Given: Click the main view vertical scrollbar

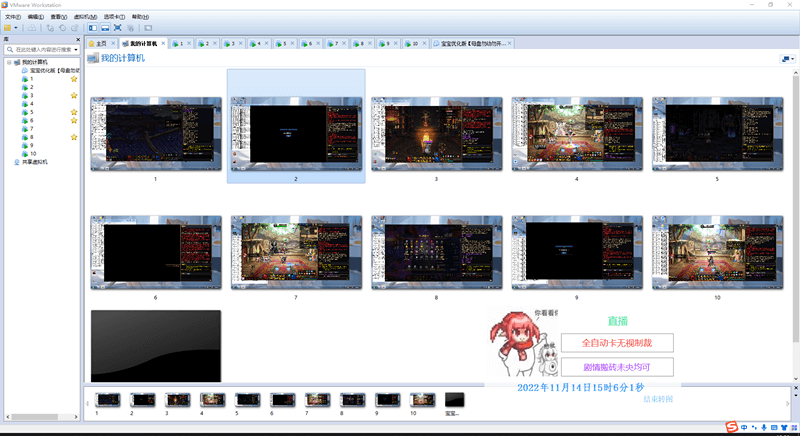Looking at the screenshot, I should 796,209.
